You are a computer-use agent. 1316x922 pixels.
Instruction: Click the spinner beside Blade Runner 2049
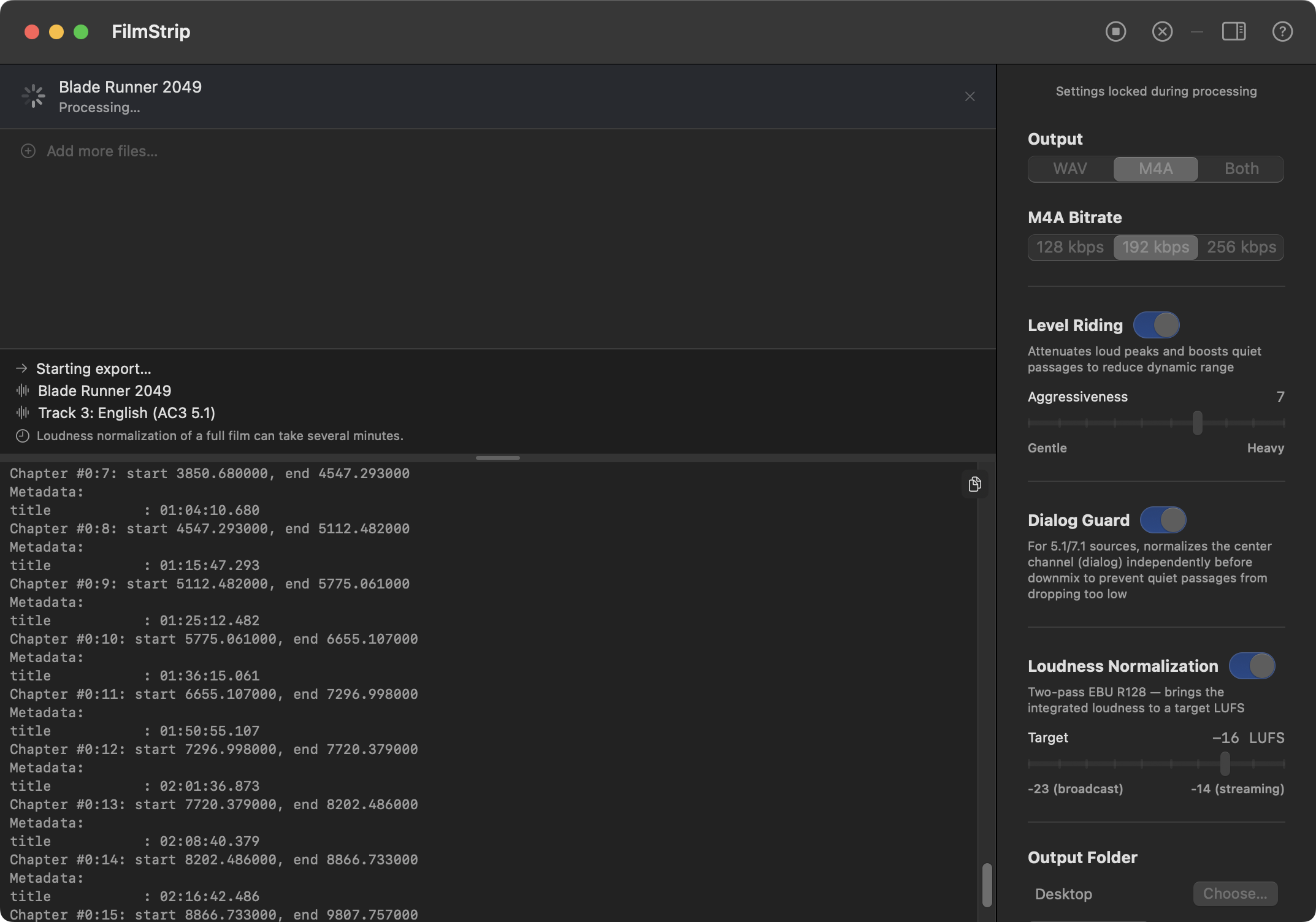[x=33, y=96]
